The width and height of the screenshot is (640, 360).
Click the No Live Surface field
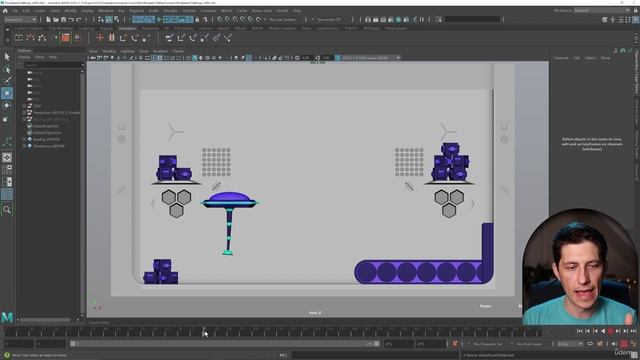coord(283,19)
